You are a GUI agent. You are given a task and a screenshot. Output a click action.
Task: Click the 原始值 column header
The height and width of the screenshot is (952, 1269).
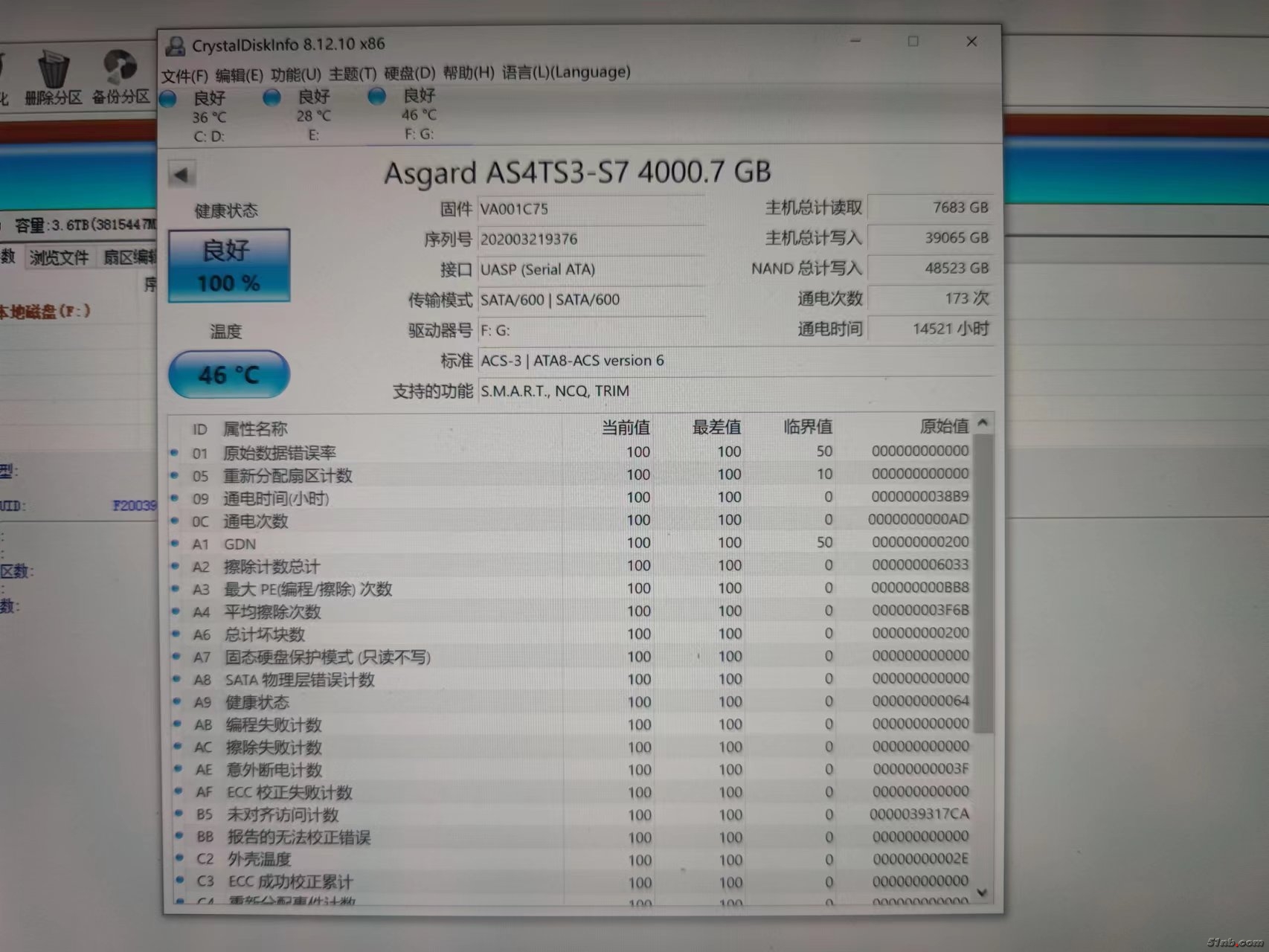(x=944, y=426)
